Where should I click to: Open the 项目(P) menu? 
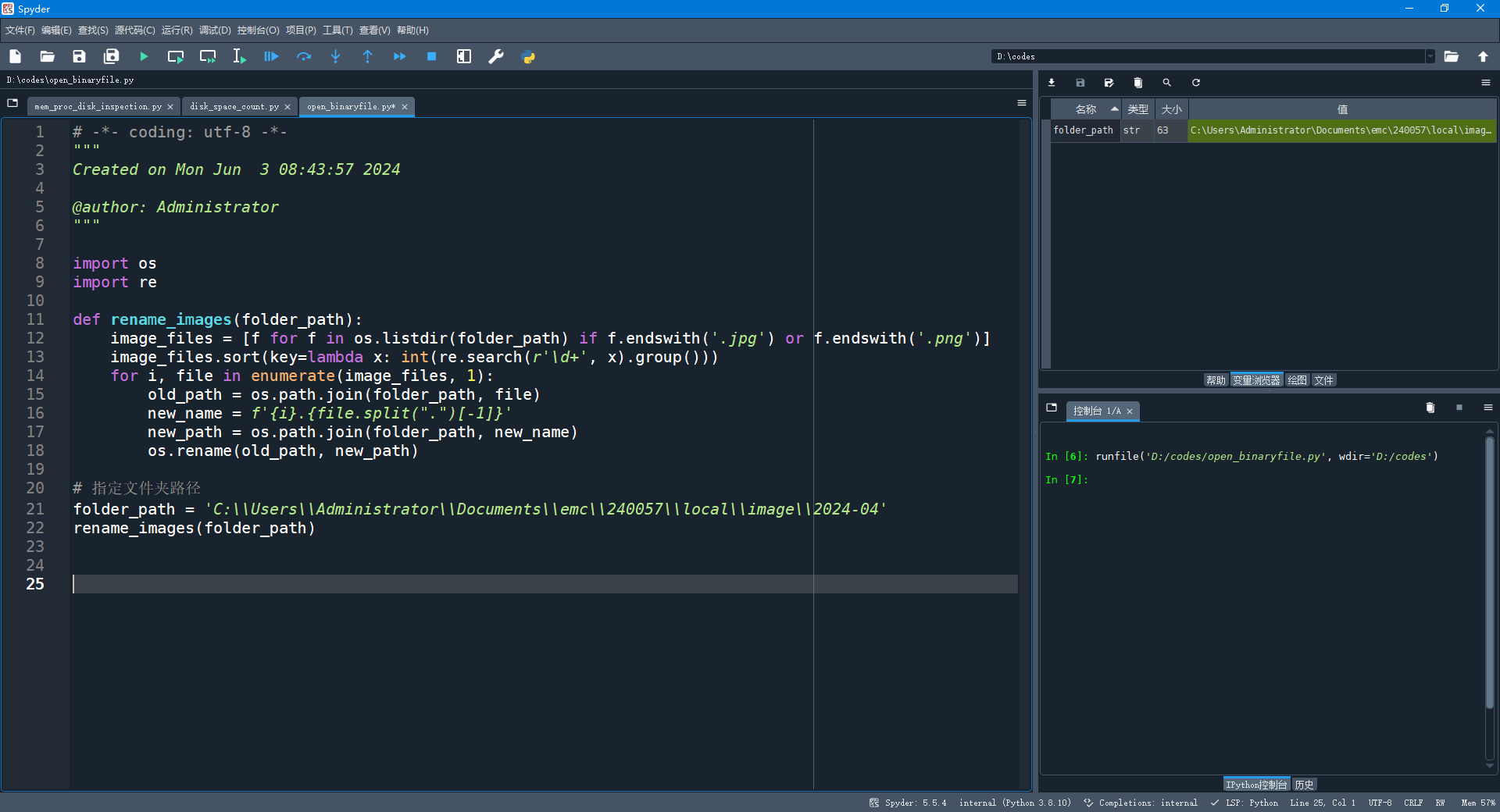coord(301,30)
